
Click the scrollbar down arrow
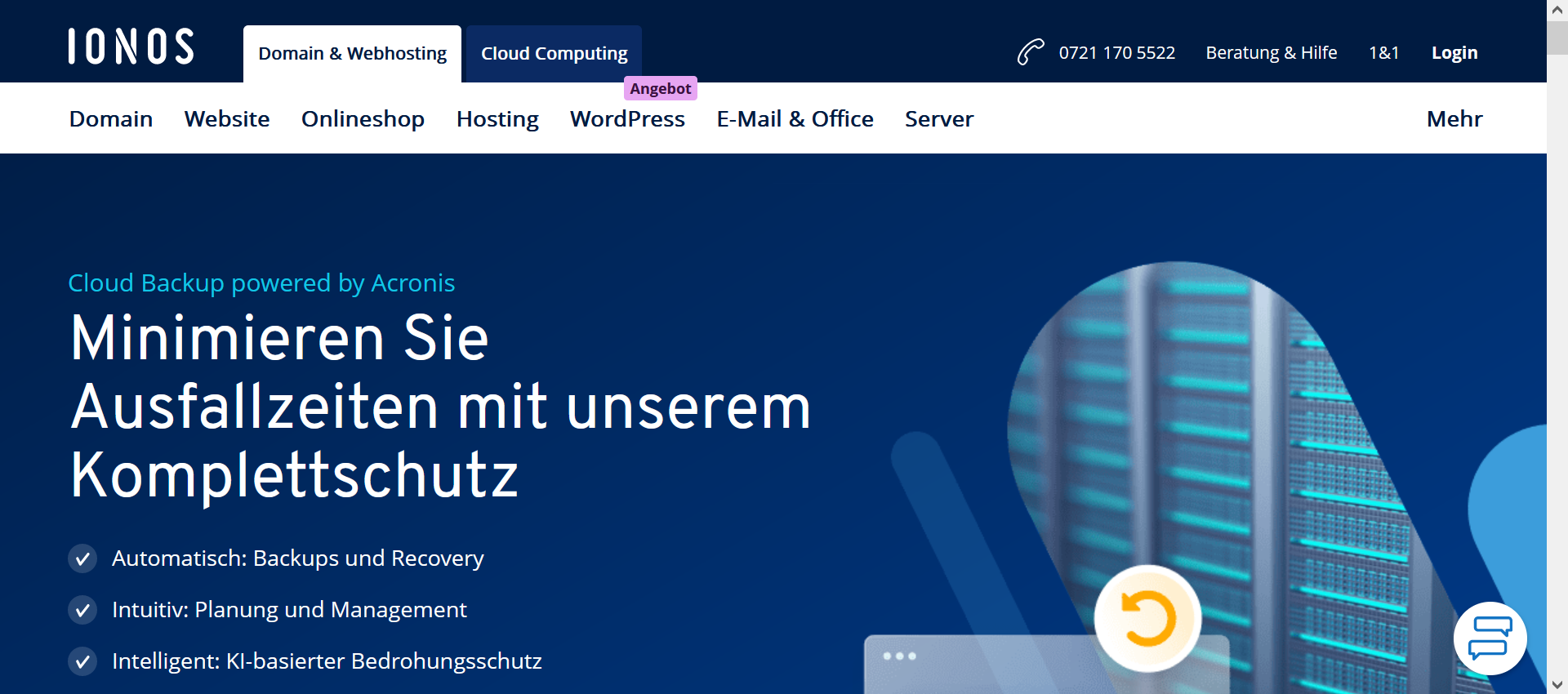pyautogui.click(x=1557, y=684)
